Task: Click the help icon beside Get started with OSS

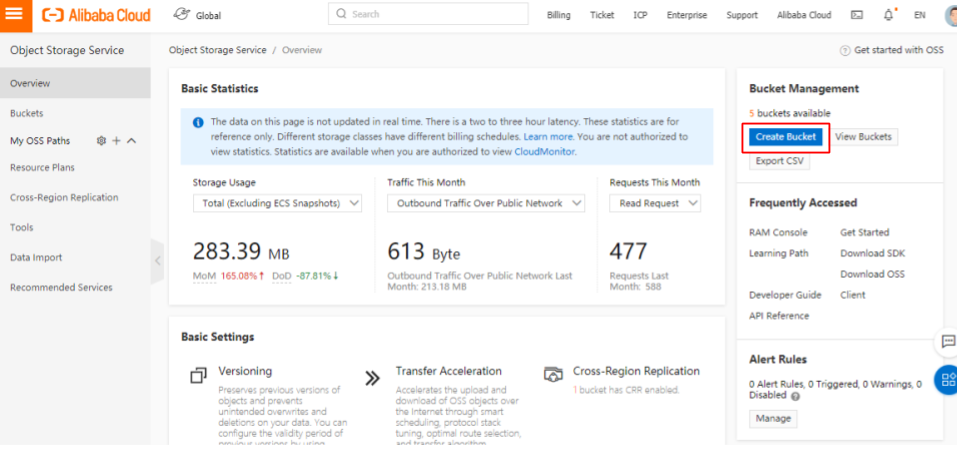Action: point(845,50)
